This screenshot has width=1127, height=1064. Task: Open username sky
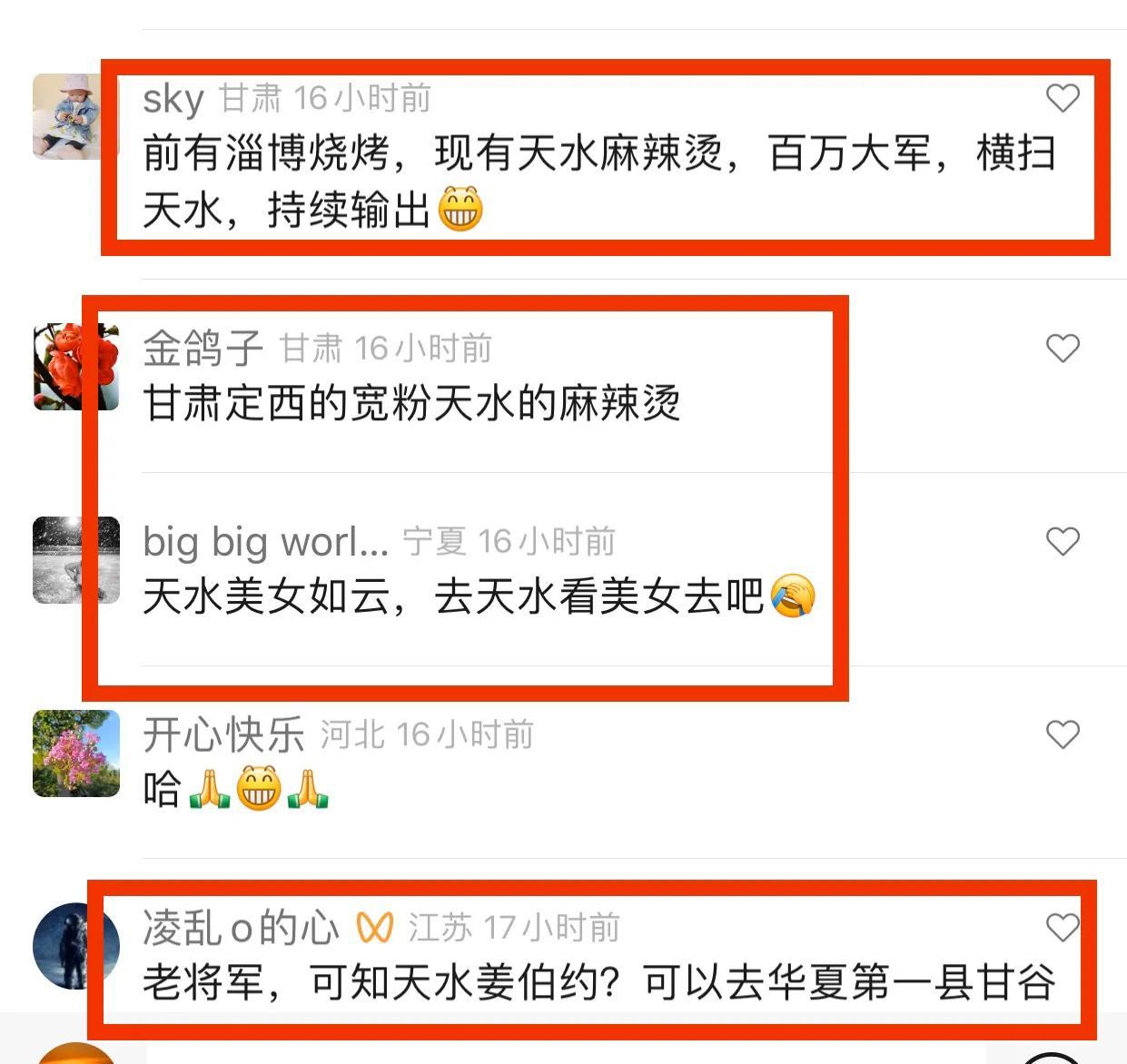click(x=173, y=99)
